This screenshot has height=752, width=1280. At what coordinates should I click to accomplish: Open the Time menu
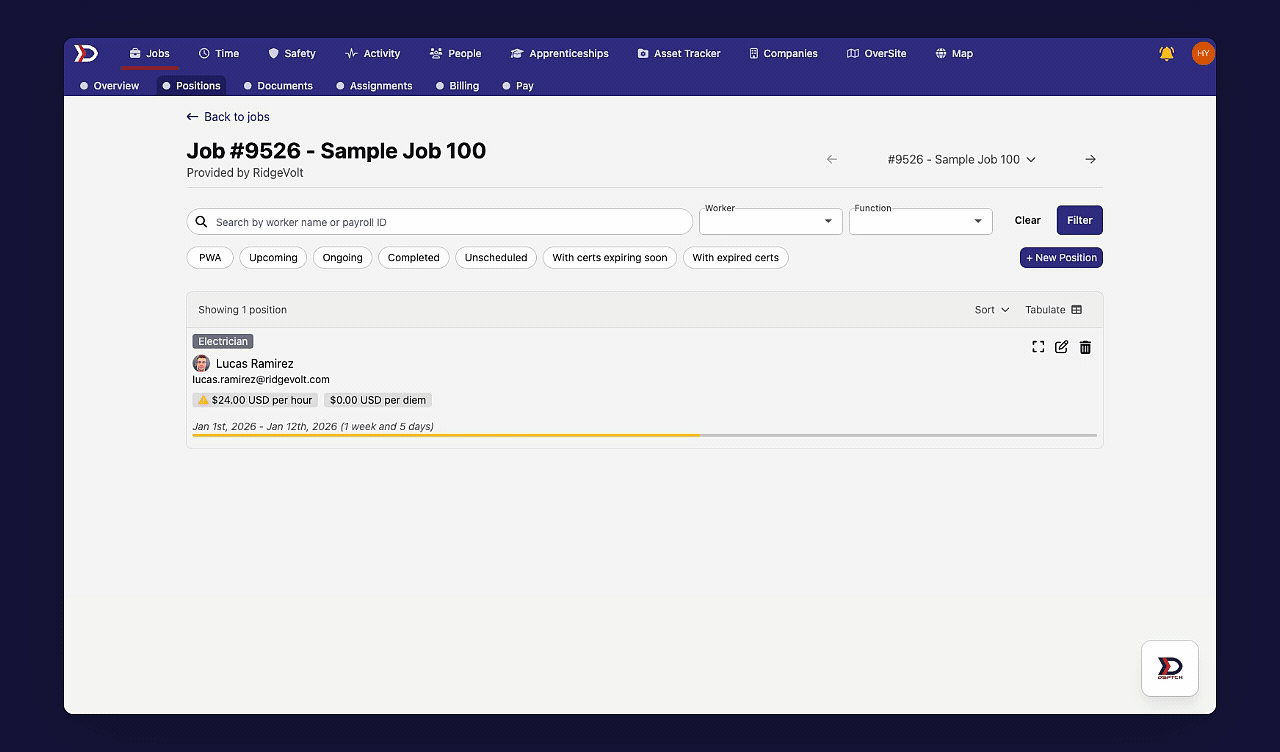coord(219,53)
